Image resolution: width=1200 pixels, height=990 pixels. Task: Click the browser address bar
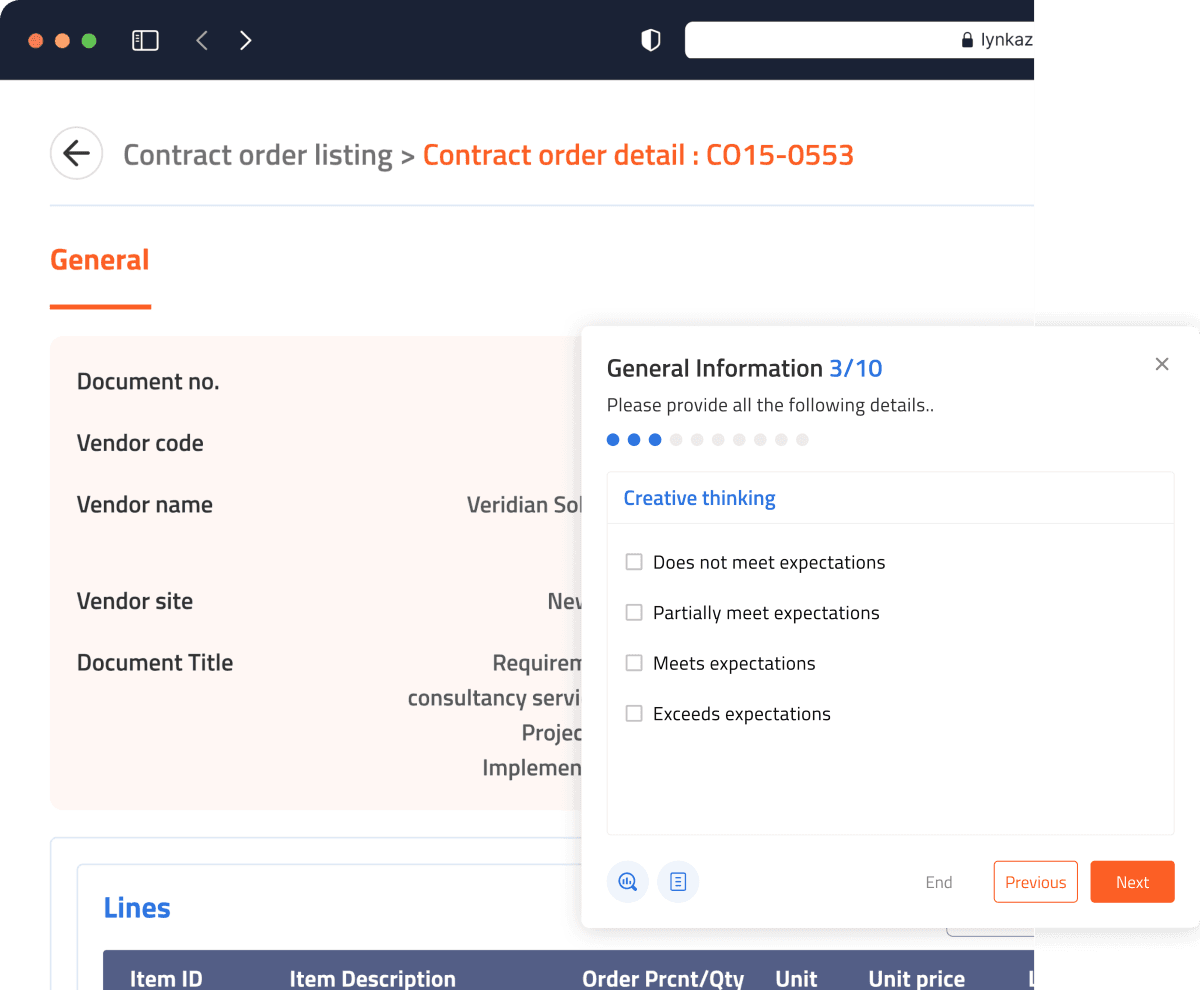click(x=860, y=40)
